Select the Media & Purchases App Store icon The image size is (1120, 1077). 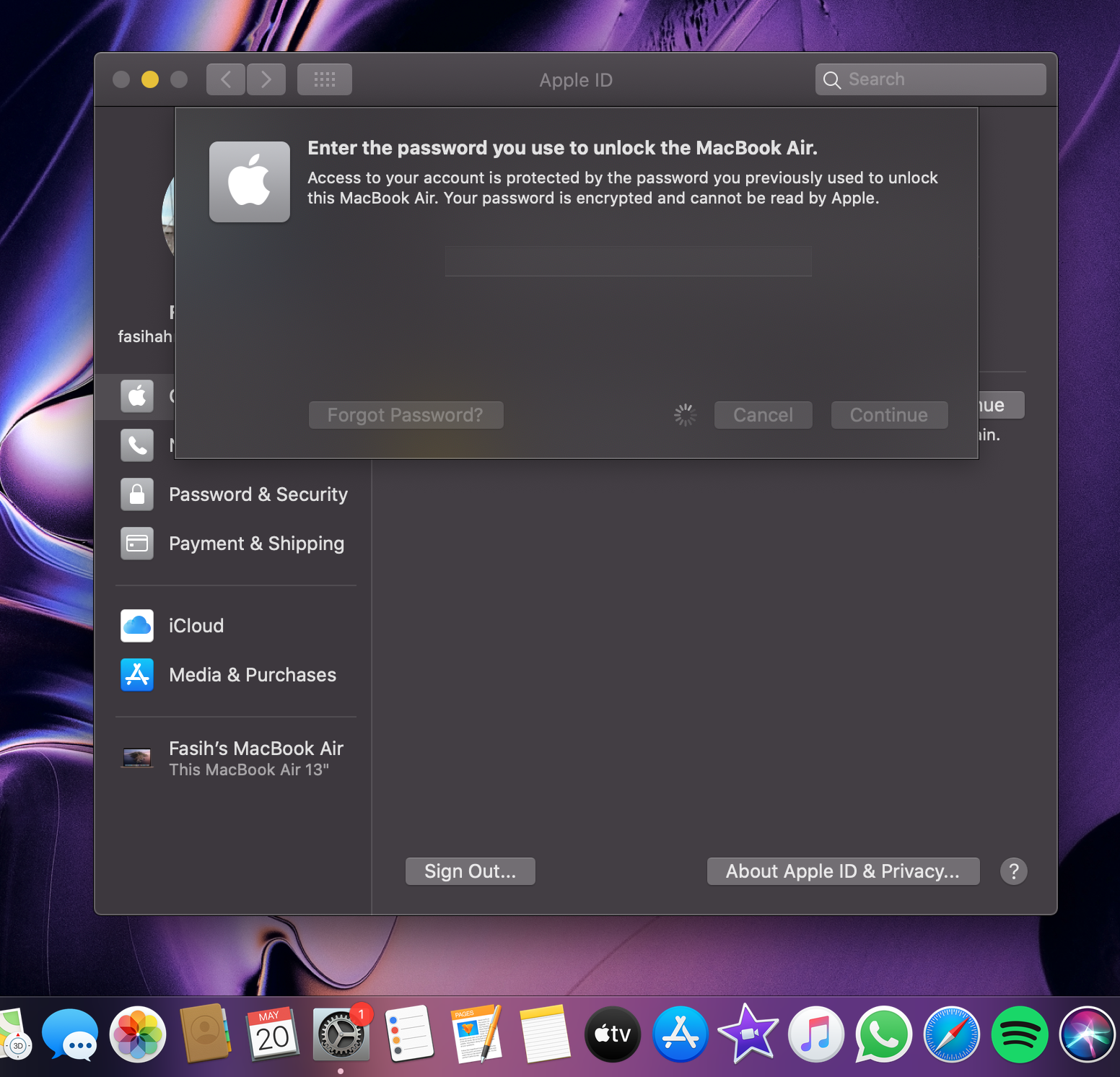(137, 675)
